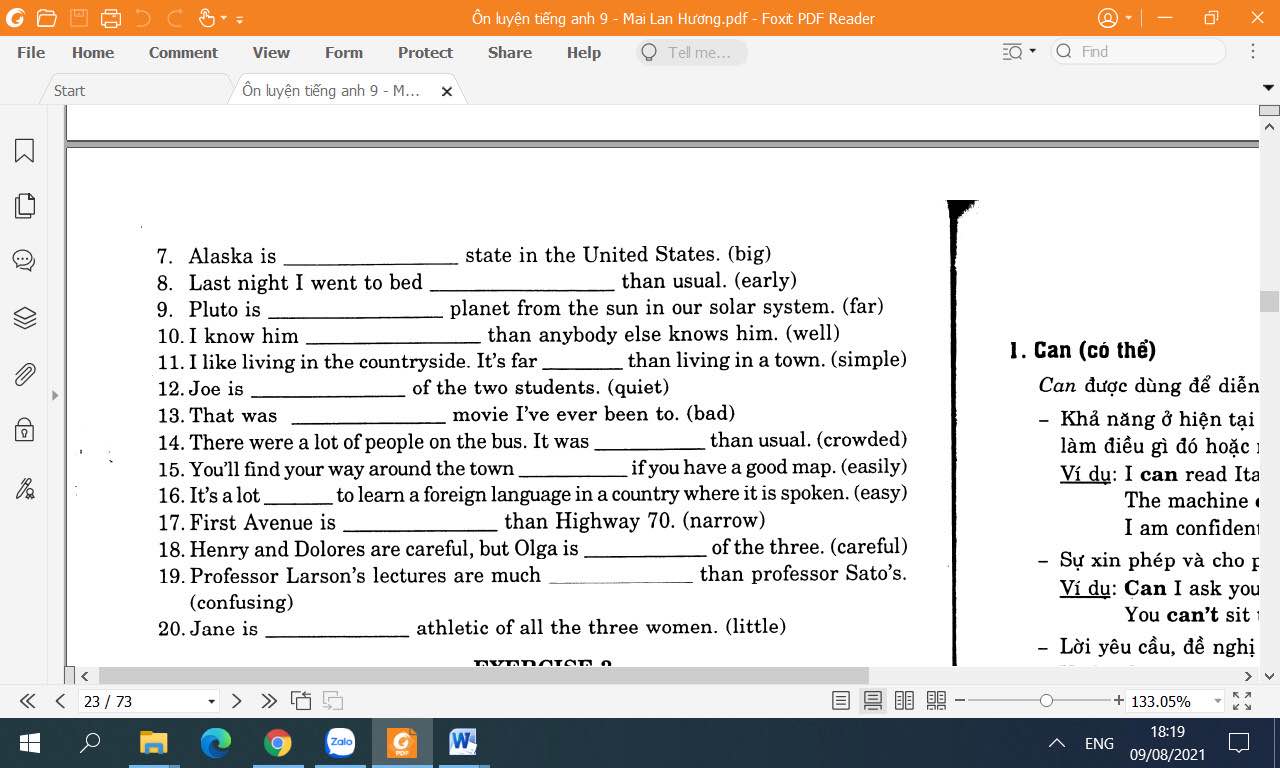The width and height of the screenshot is (1280, 768).
Task: Open the Protect tab
Action: point(425,52)
